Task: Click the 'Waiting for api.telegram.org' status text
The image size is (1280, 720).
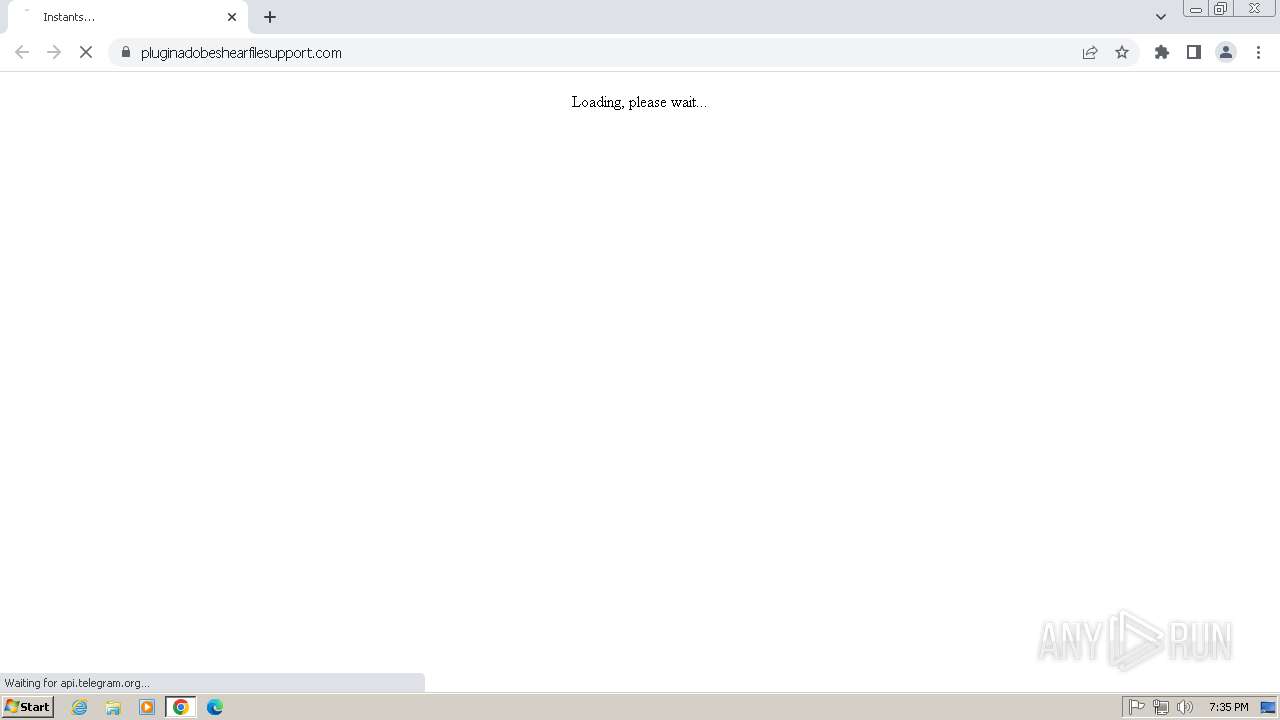Action: tap(77, 683)
